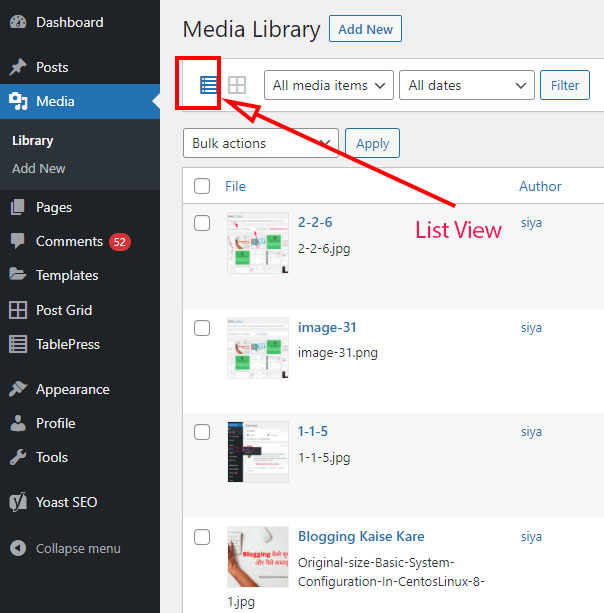Sort by the Author column header
The height and width of the screenshot is (613, 604).
[x=540, y=186]
